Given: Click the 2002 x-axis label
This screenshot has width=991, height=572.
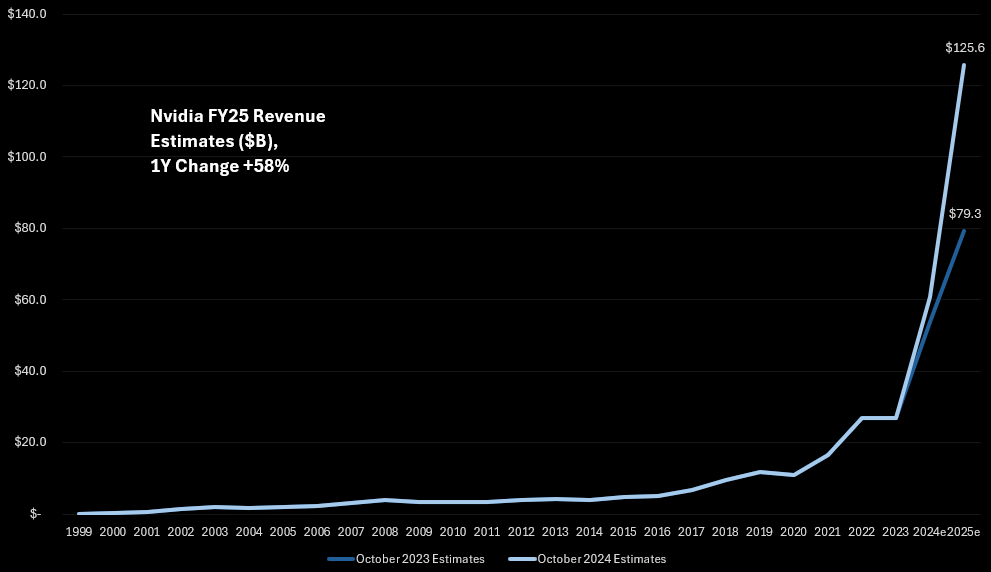Looking at the screenshot, I should (x=181, y=532).
